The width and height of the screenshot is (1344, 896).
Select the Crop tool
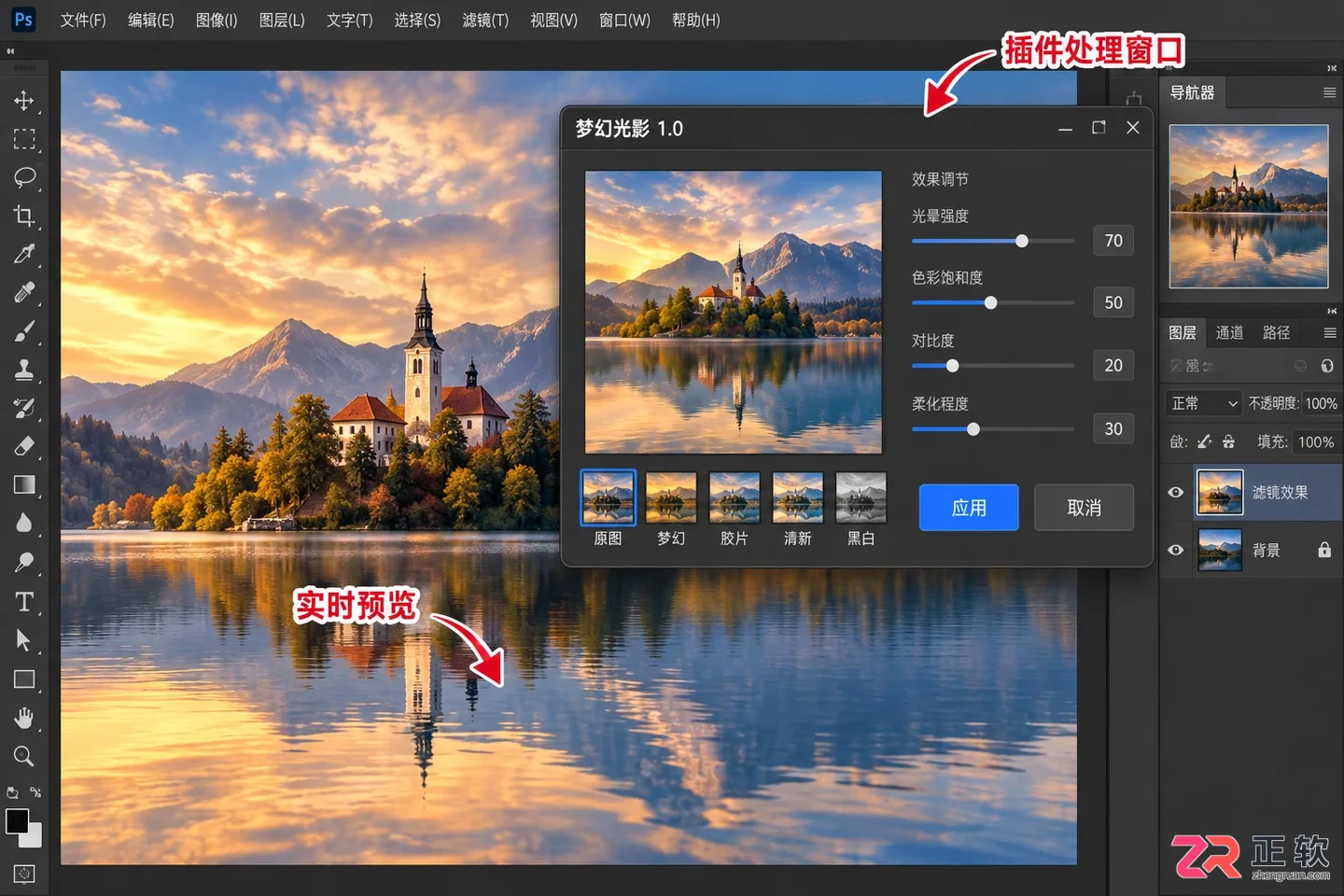[x=24, y=216]
